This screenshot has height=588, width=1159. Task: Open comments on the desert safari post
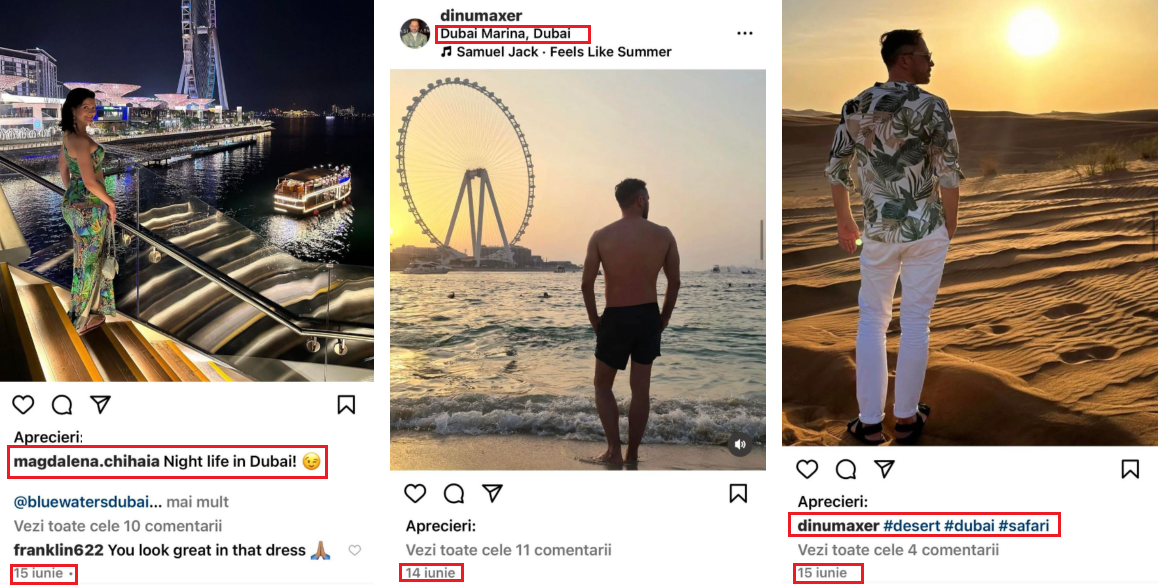[846, 469]
